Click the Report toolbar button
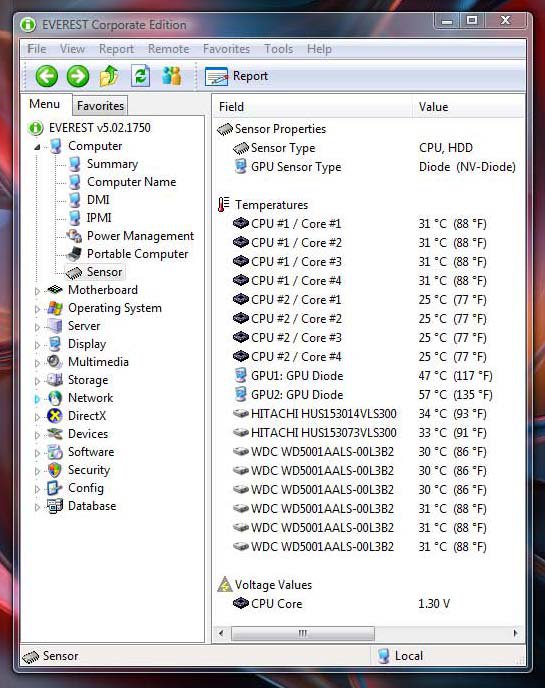 point(236,76)
